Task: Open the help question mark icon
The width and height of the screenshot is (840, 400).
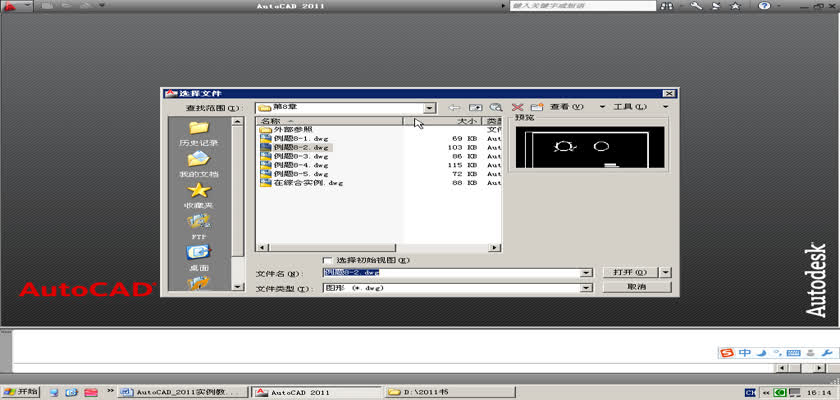Action: [764, 6]
